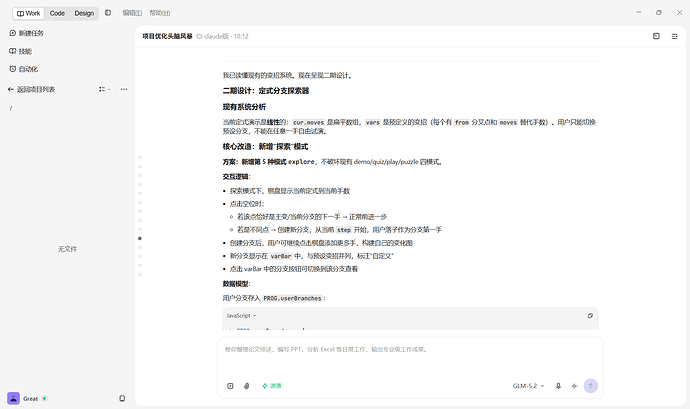Switch to the Work tab
Screen dimensions: 690x409
point(29,13)
